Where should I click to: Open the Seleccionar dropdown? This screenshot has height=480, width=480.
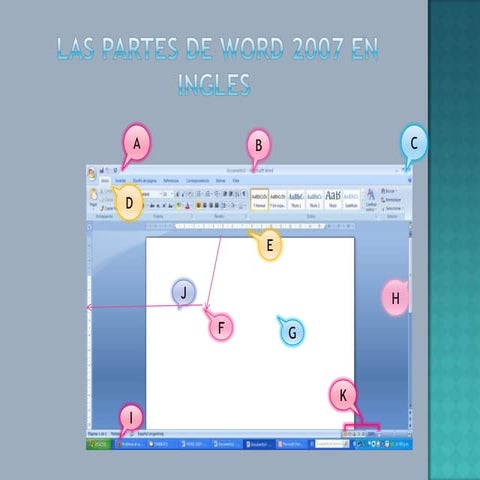[x=392, y=208]
